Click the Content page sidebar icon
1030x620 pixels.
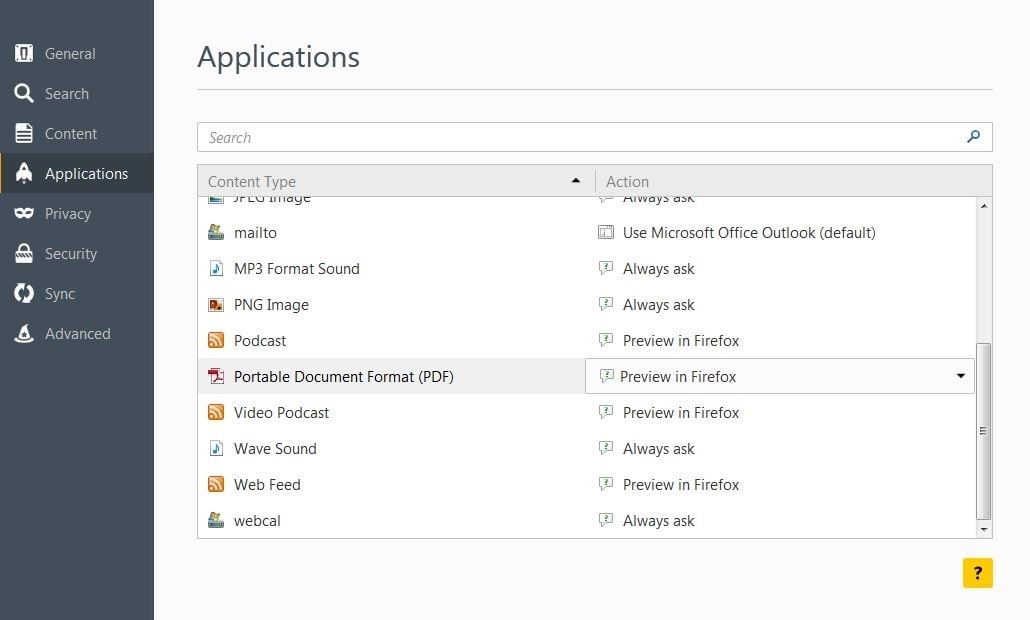(x=24, y=133)
